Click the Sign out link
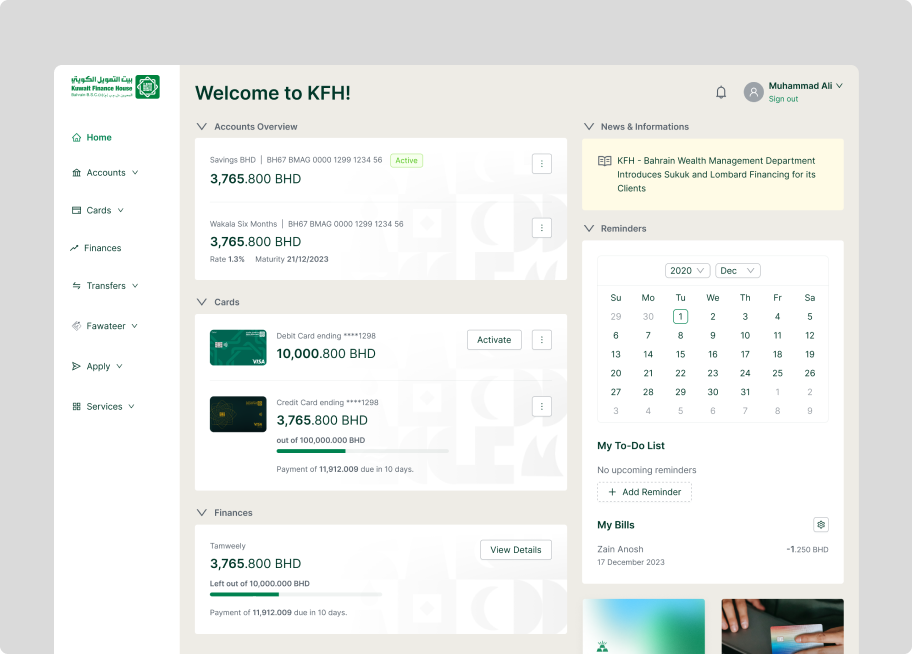 [783, 99]
